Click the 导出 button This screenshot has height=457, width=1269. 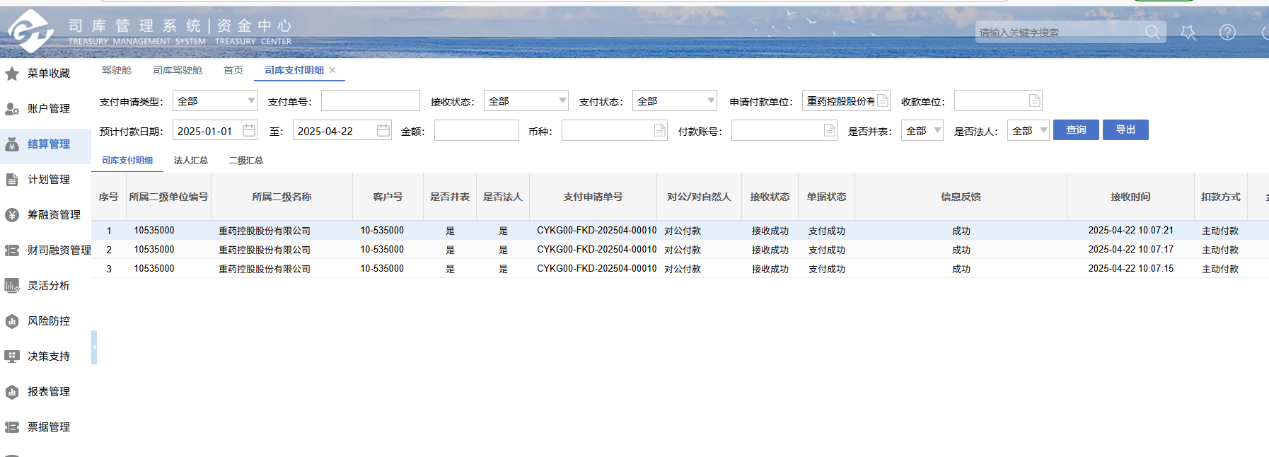[x=1125, y=130]
